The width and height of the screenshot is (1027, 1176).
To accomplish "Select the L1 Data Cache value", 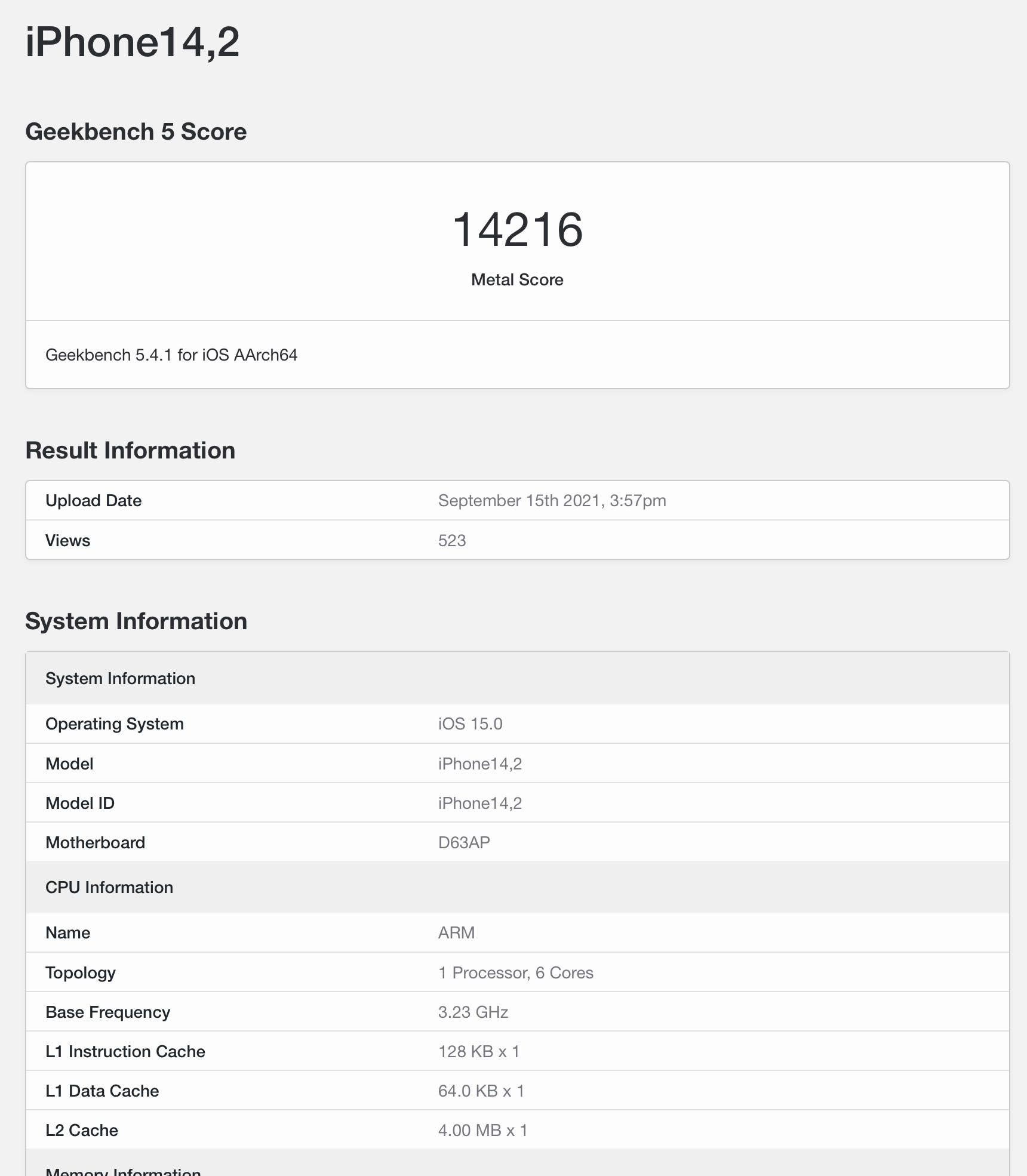I will coord(481,1090).
